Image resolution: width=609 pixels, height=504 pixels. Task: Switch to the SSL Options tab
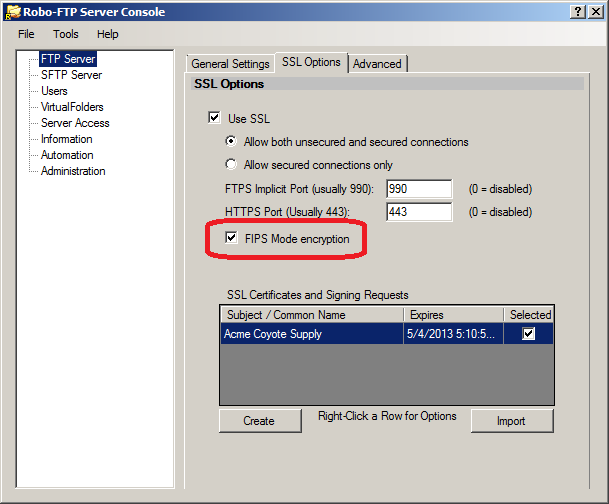coord(311,62)
